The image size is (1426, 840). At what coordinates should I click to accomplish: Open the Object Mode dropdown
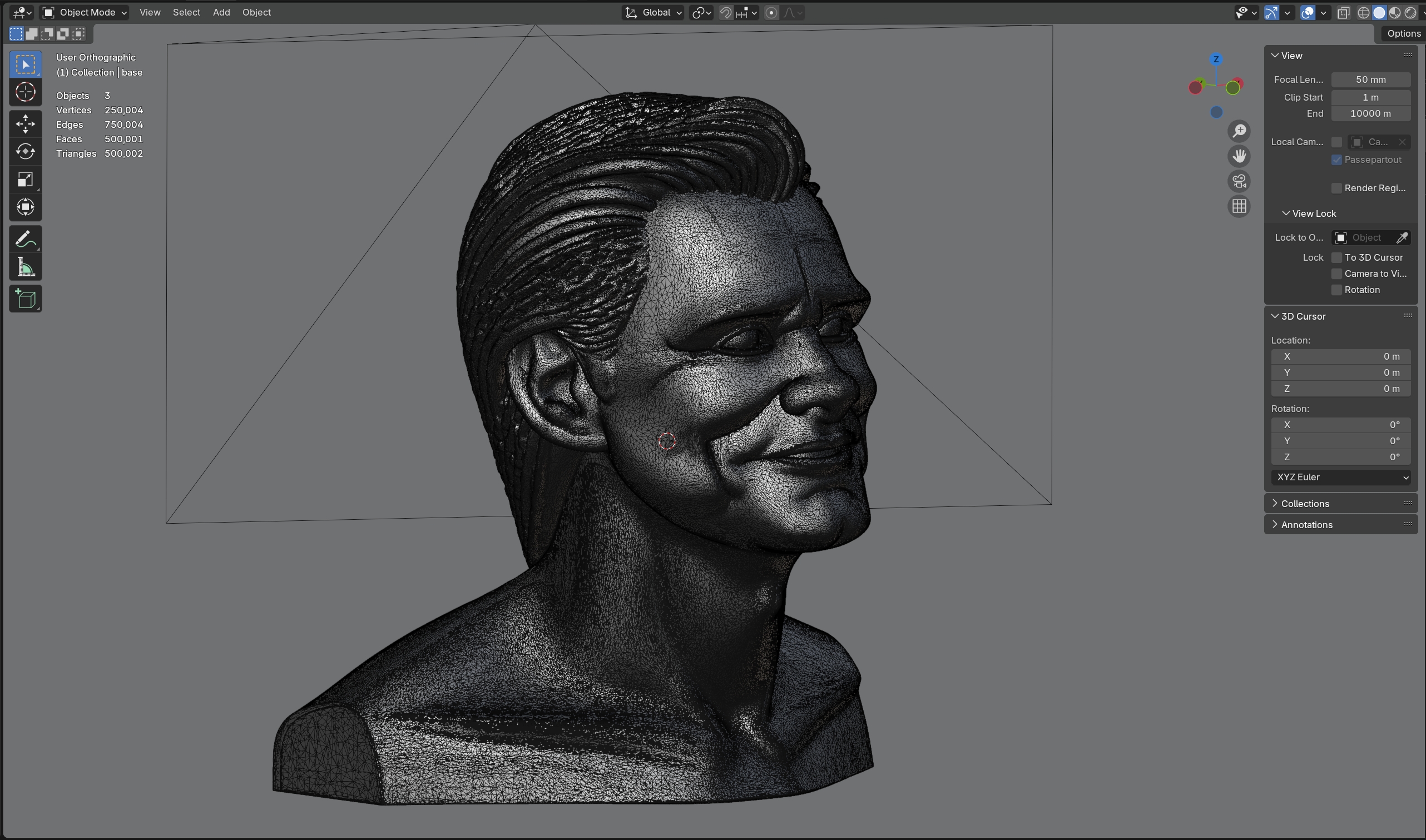click(x=85, y=12)
